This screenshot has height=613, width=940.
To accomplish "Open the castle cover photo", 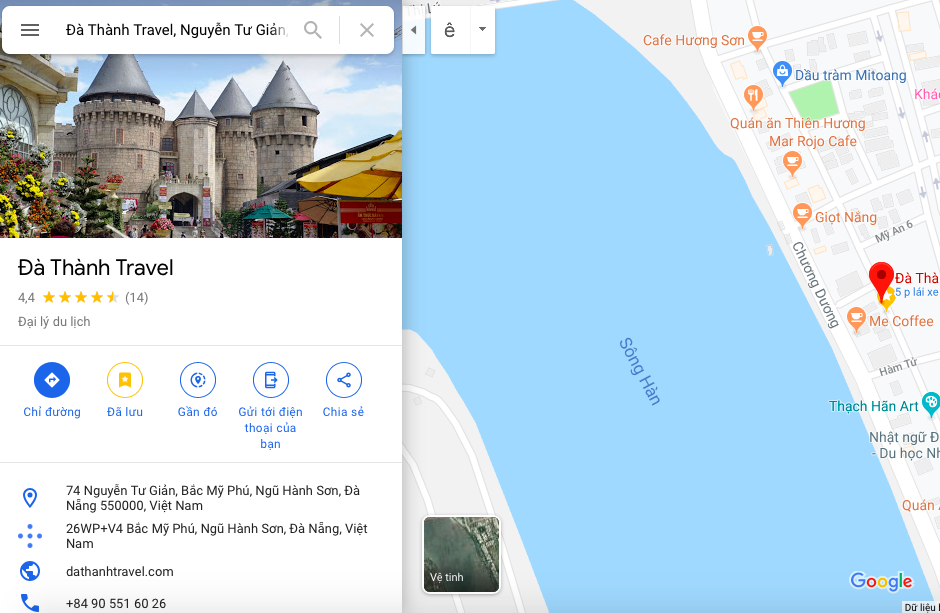I will coord(201,146).
